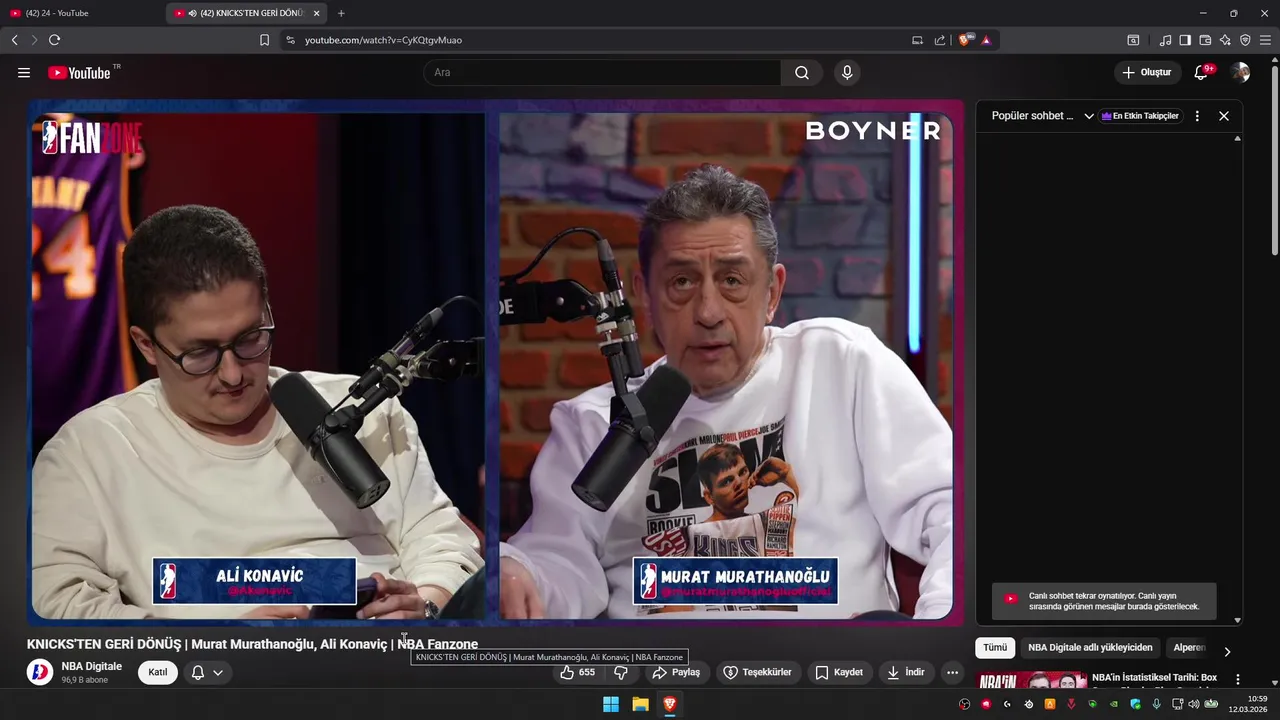The width and height of the screenshot is (1280, 720).
Task: Open Brave Wallet icon
Action: click(1205, 40)
